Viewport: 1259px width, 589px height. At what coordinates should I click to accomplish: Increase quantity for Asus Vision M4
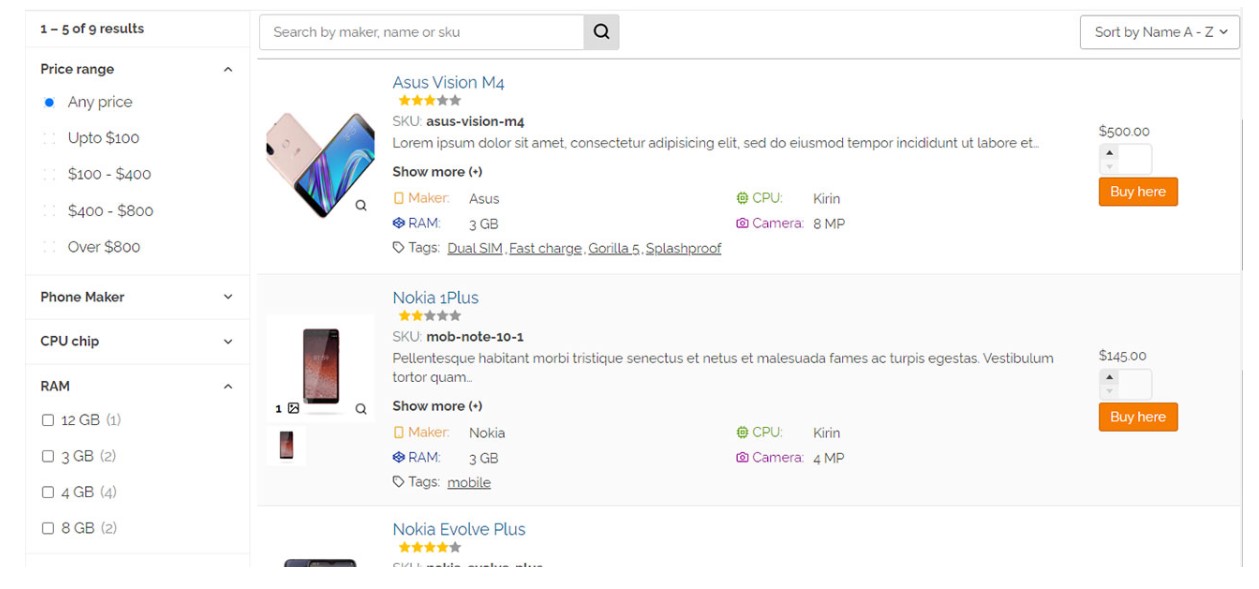point(1109,153)
